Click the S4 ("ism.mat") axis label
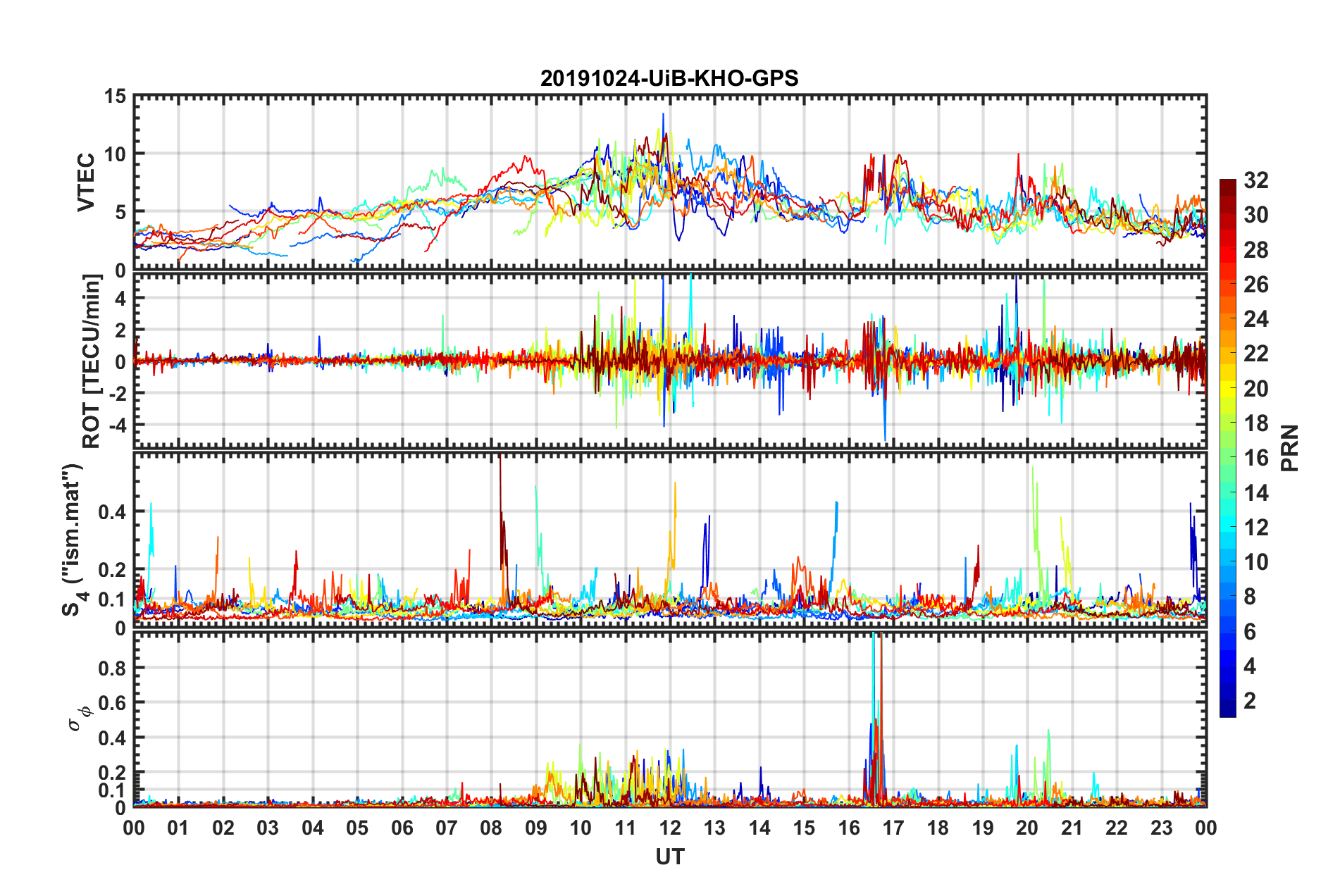 73,539
